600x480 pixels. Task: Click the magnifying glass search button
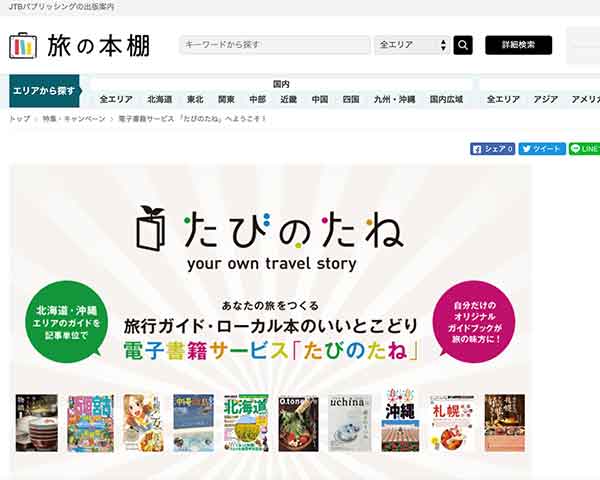click(x=463, y=45)
